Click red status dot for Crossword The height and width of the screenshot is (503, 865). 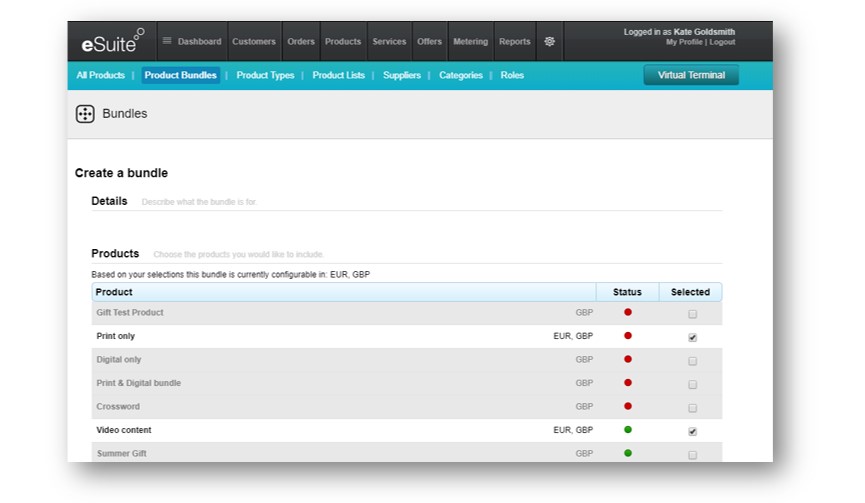coord(628,406)
